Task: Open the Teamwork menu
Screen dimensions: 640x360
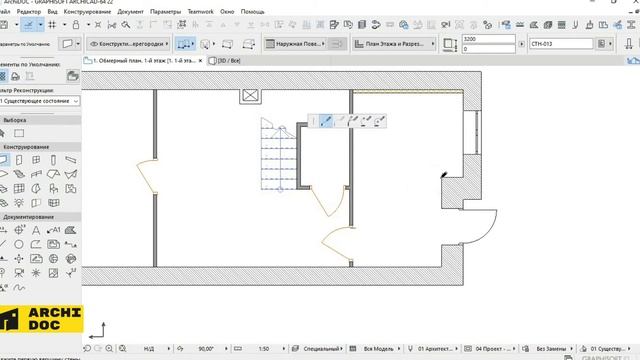Action: (x=200, y=11)
